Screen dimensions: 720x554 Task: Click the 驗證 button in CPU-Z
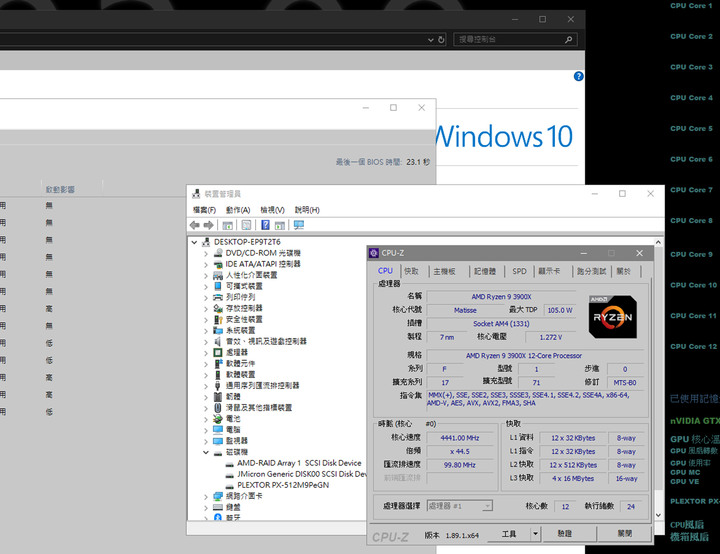565,534
